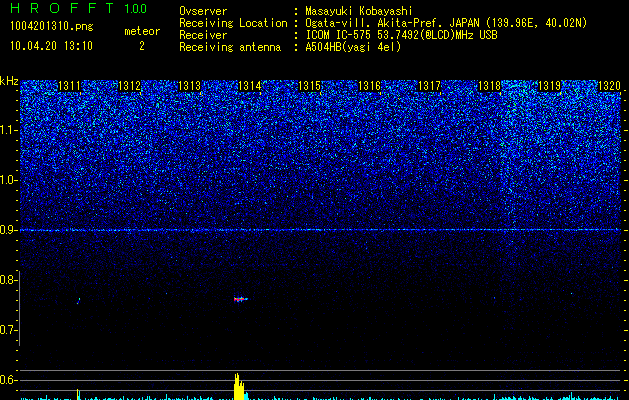Click the Receiver field label
The height and width of the screenshot is (400, 629).
[203, 35]
